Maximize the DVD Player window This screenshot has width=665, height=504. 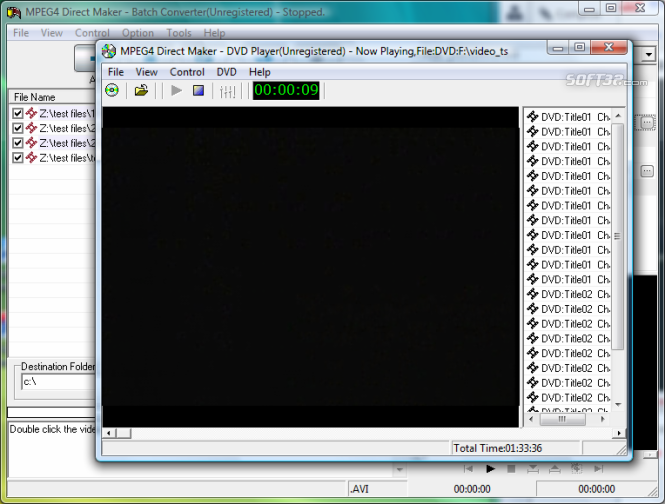(580, 48)
